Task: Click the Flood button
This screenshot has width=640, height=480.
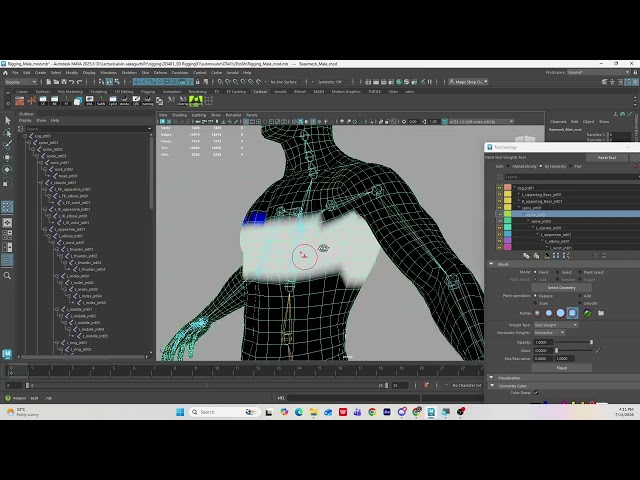Action: coord(562,368)
